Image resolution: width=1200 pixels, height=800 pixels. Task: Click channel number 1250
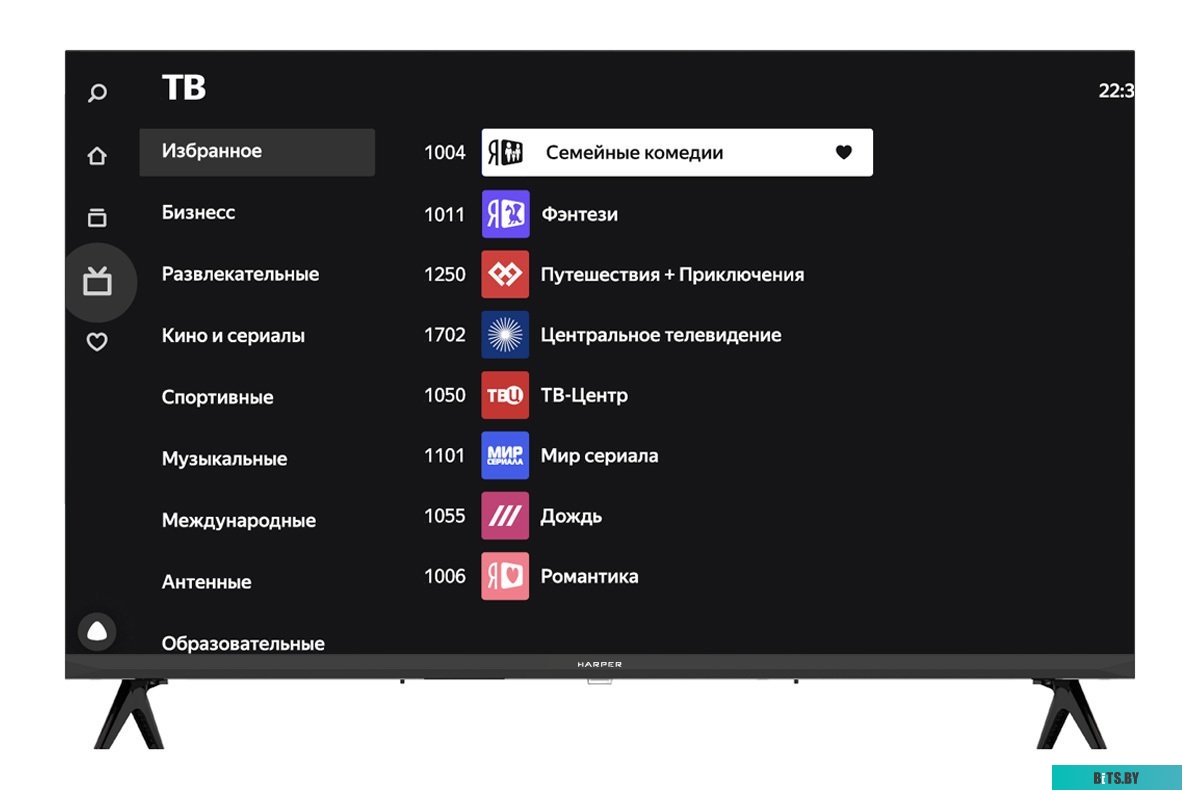click(445, 274)
